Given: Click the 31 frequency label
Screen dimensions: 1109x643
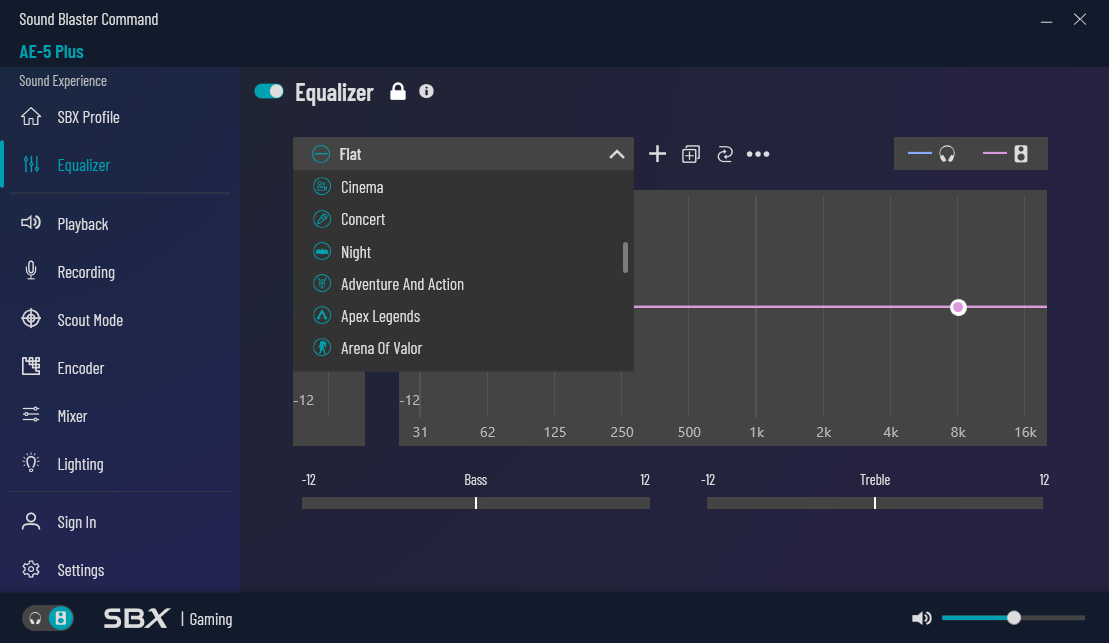Looking at the screenshot, I should tap(420, 432).
